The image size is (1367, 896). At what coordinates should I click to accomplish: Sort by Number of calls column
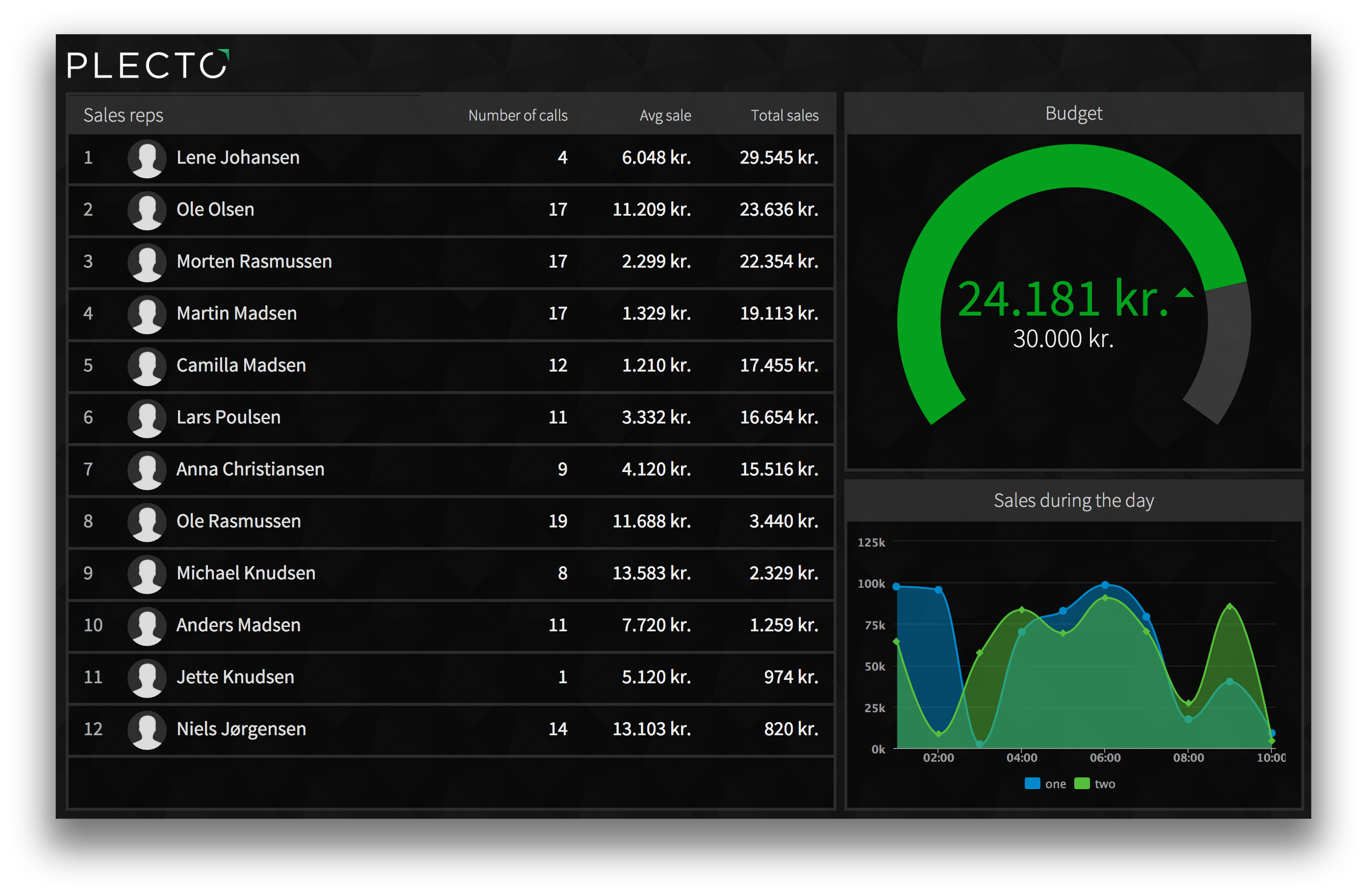(x=517, y=116)
